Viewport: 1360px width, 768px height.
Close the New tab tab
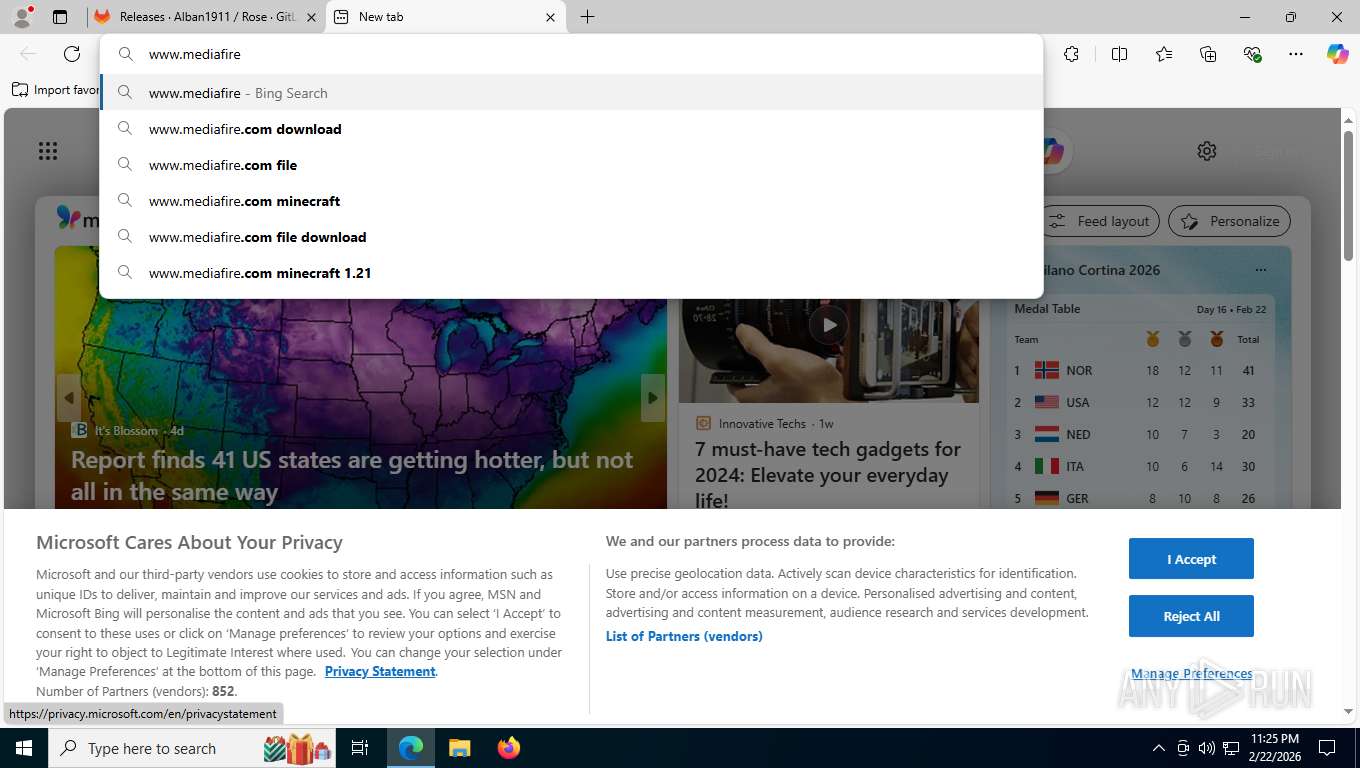[550, 17]
